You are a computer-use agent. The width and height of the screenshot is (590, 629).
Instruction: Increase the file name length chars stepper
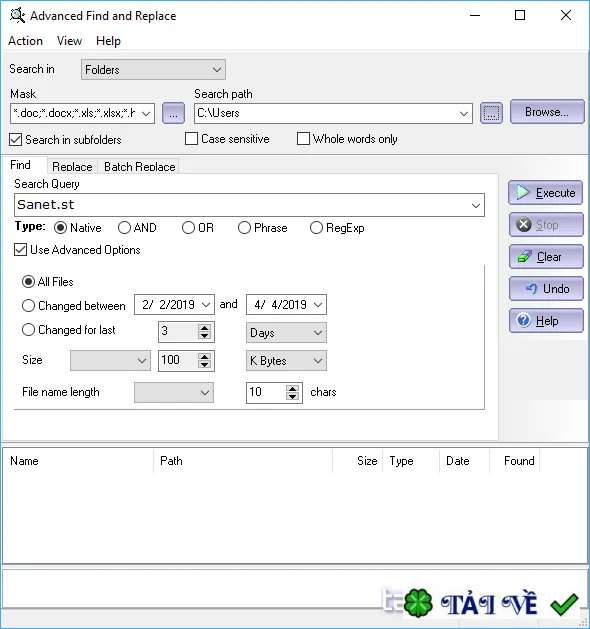pyautogui.click(x=292, y=389)
